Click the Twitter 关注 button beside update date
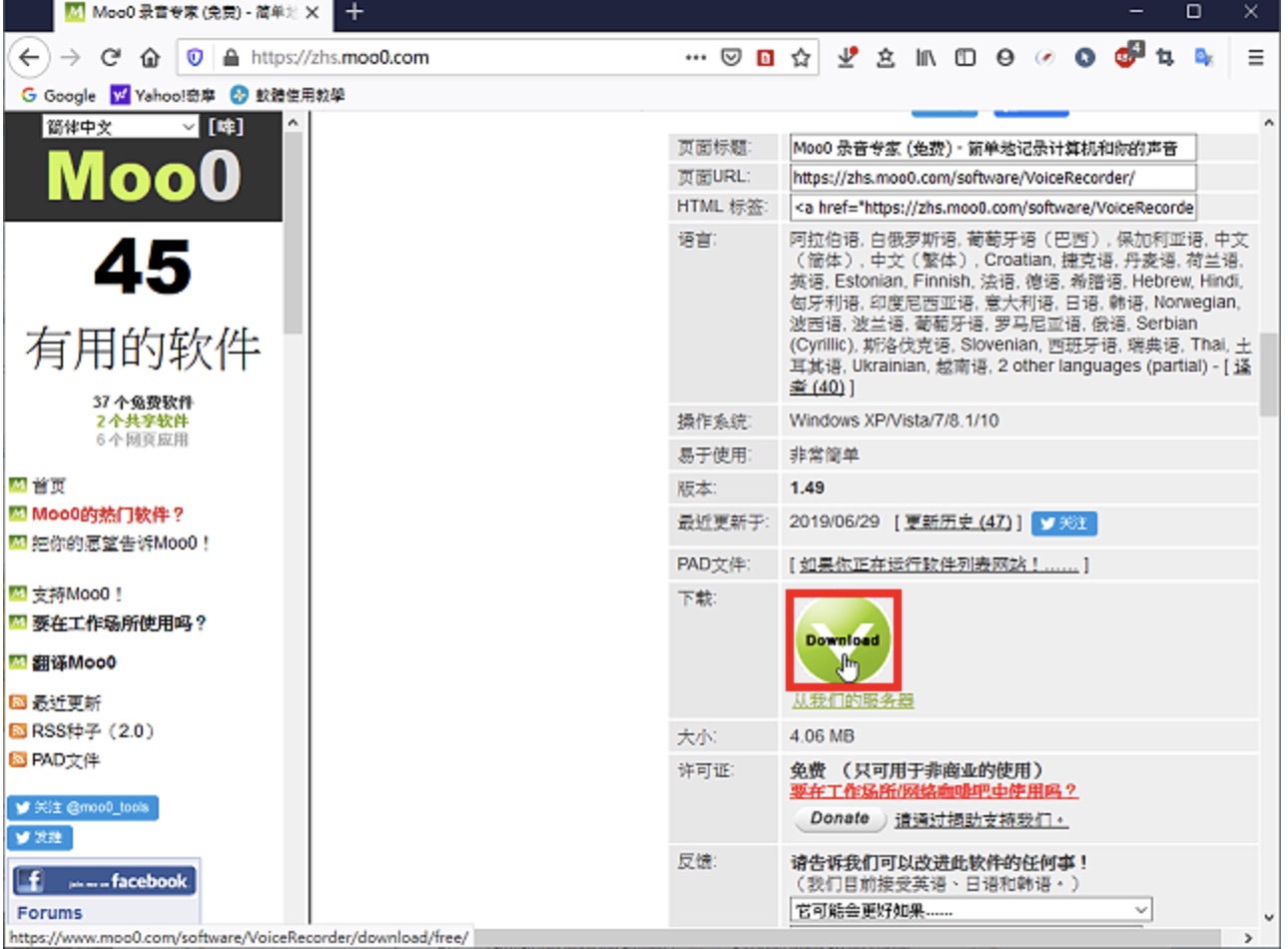Image resolution: width=1288 pixels, height=949 pixels. coord(1064,523)
